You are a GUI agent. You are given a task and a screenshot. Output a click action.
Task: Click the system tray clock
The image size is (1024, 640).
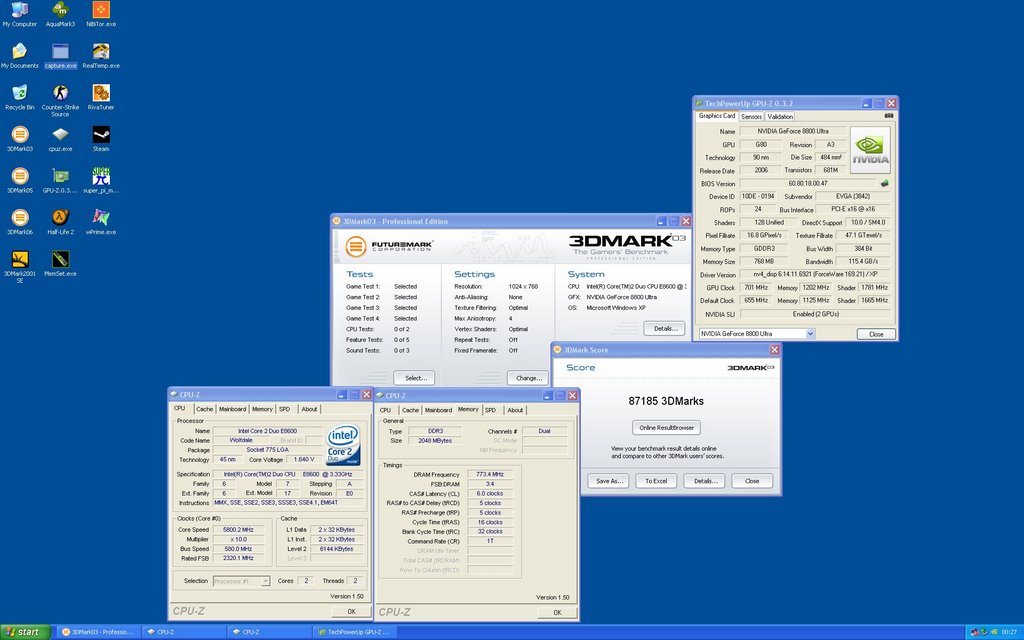[1008, 632]
